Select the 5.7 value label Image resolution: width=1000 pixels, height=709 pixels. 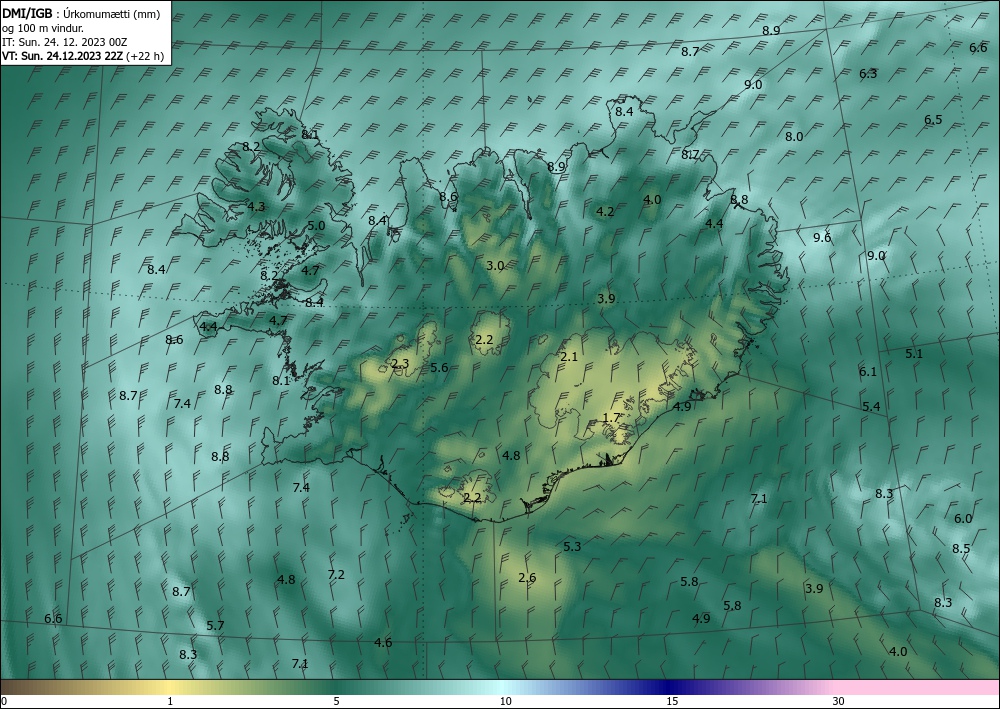click(x=216, y=625)
